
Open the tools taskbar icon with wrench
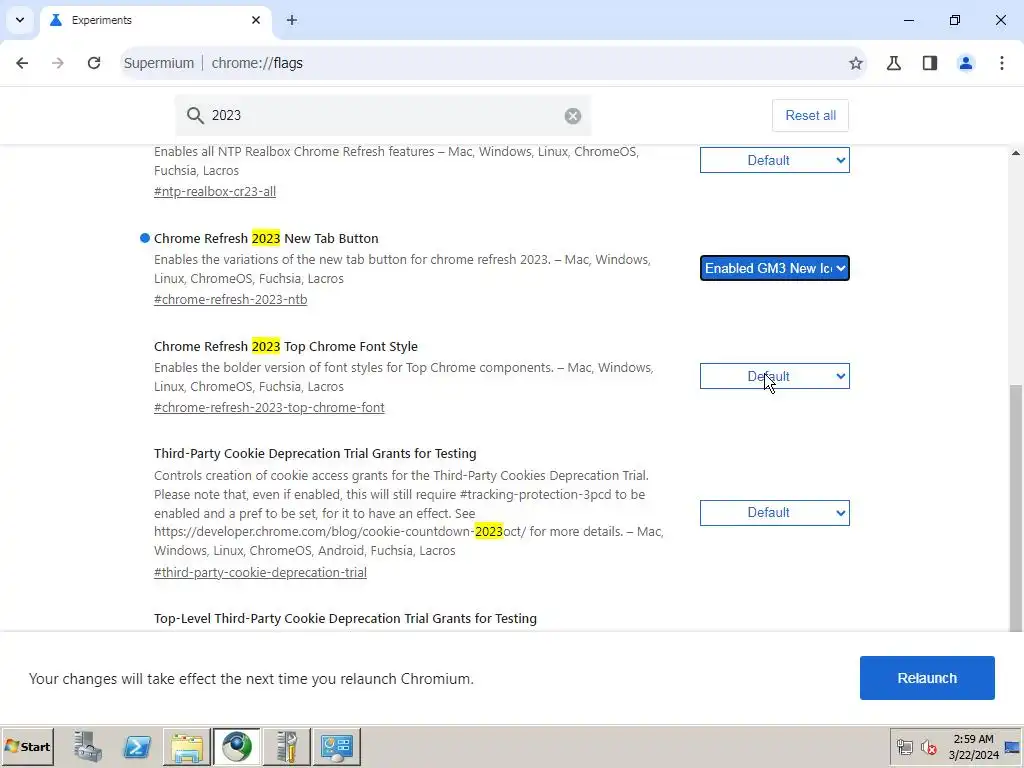pos(287,746)
